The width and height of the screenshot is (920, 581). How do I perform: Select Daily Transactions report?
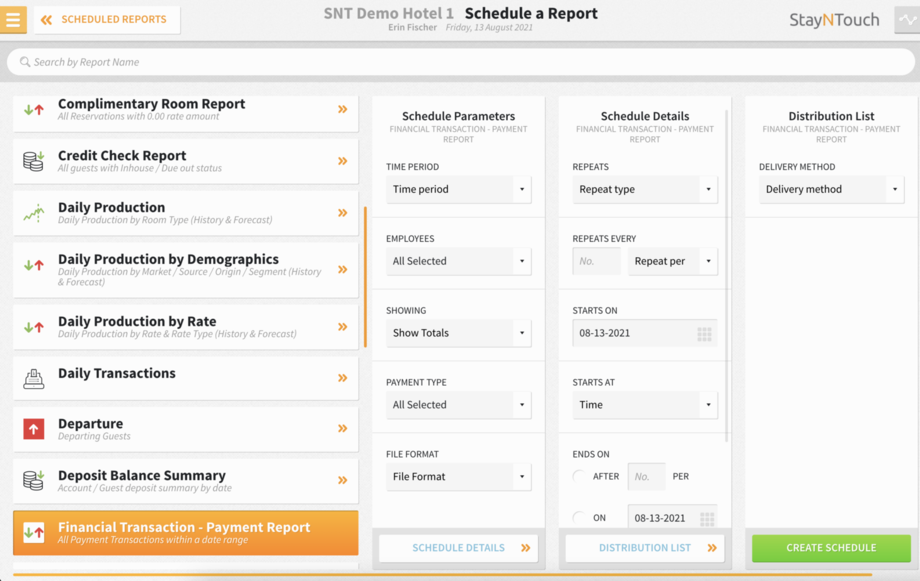pyautogui.click(x=185, y=378)
